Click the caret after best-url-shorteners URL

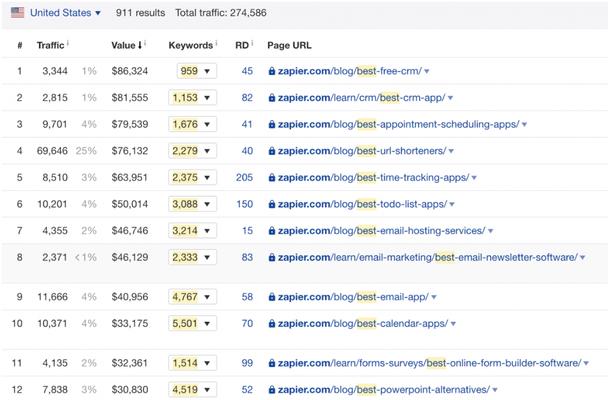[x=451, y=151]
